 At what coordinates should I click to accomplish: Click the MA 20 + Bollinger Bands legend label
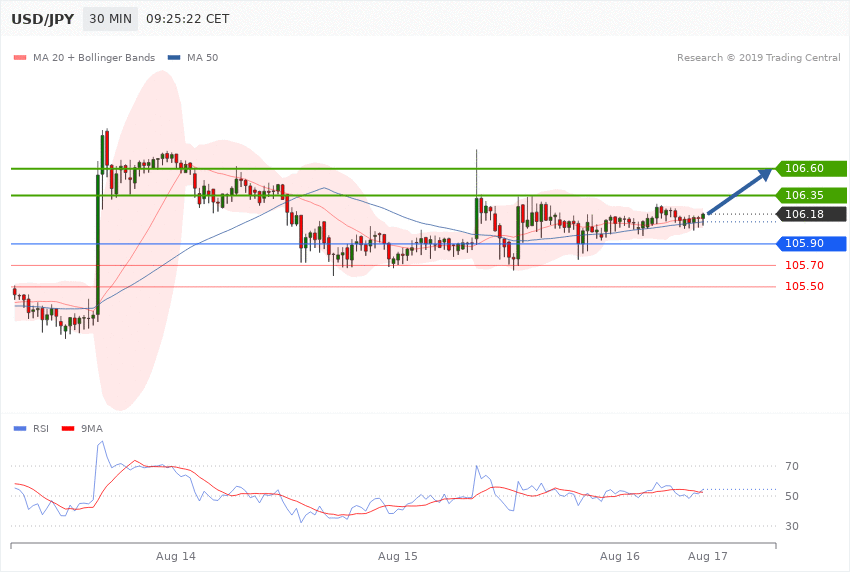click(x=94, y=57)
